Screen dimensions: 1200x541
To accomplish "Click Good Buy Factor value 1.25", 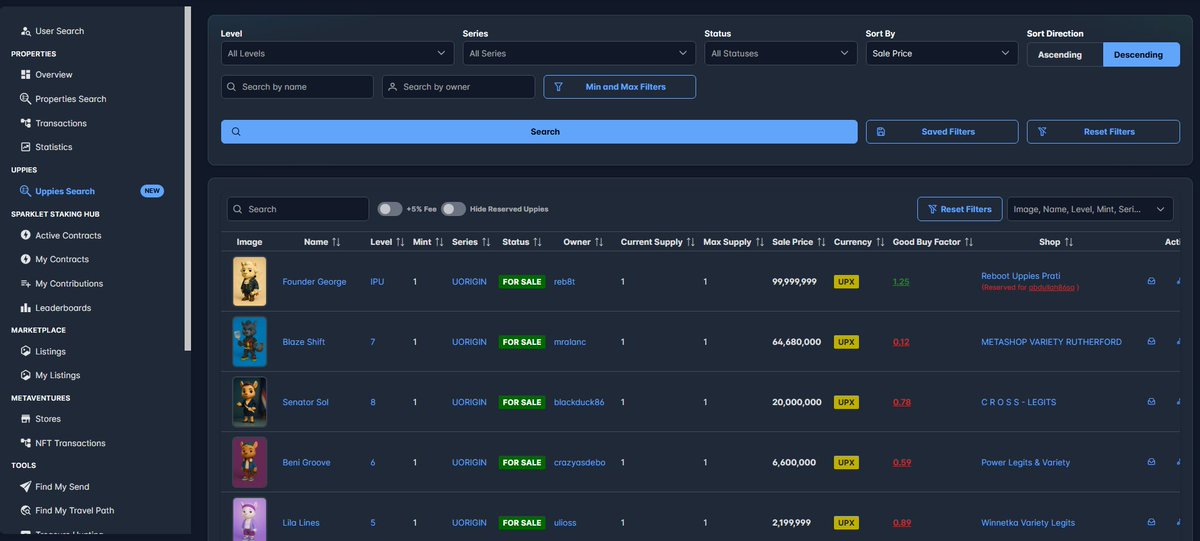I will coord(901,282).
